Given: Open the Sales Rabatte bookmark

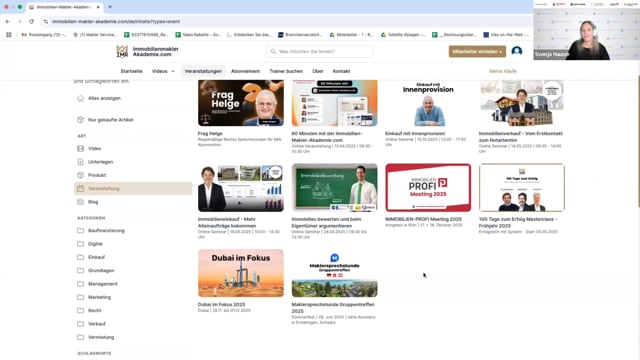Looking at the screenshot, I should pyautogui.click(x=198, y=35).
